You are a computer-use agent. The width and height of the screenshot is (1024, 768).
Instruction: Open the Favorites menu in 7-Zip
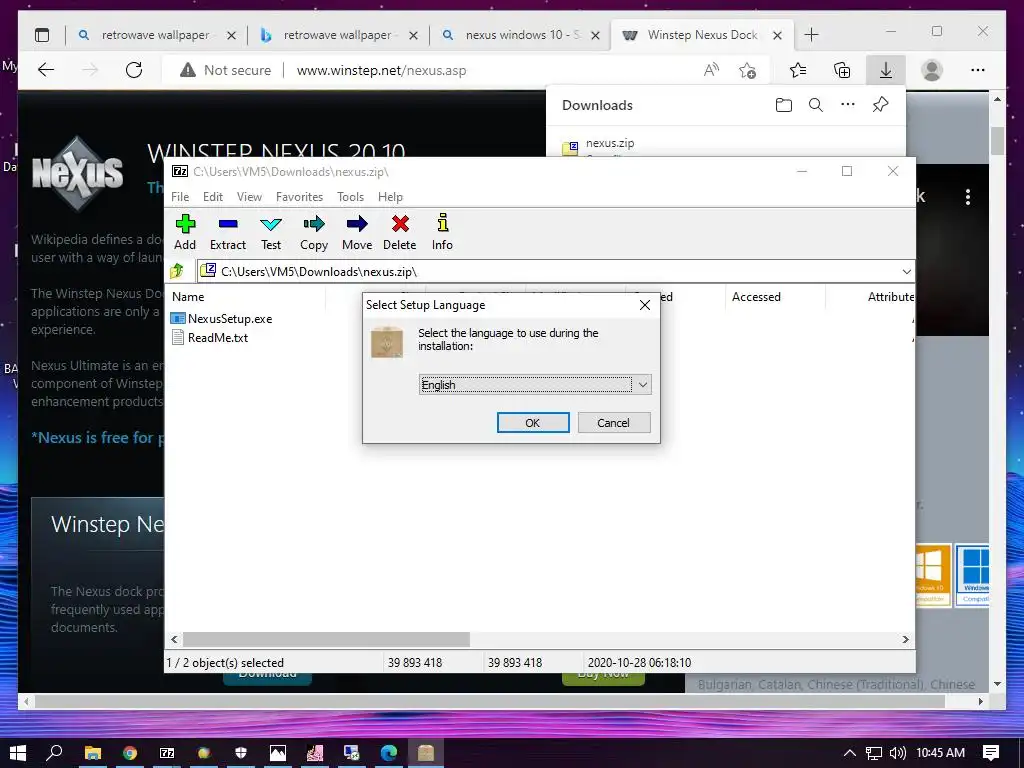tap(299, 197)
